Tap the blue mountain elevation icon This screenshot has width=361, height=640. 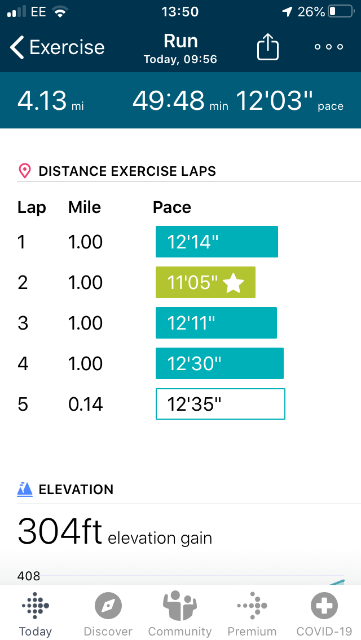[x=25, y=489]
